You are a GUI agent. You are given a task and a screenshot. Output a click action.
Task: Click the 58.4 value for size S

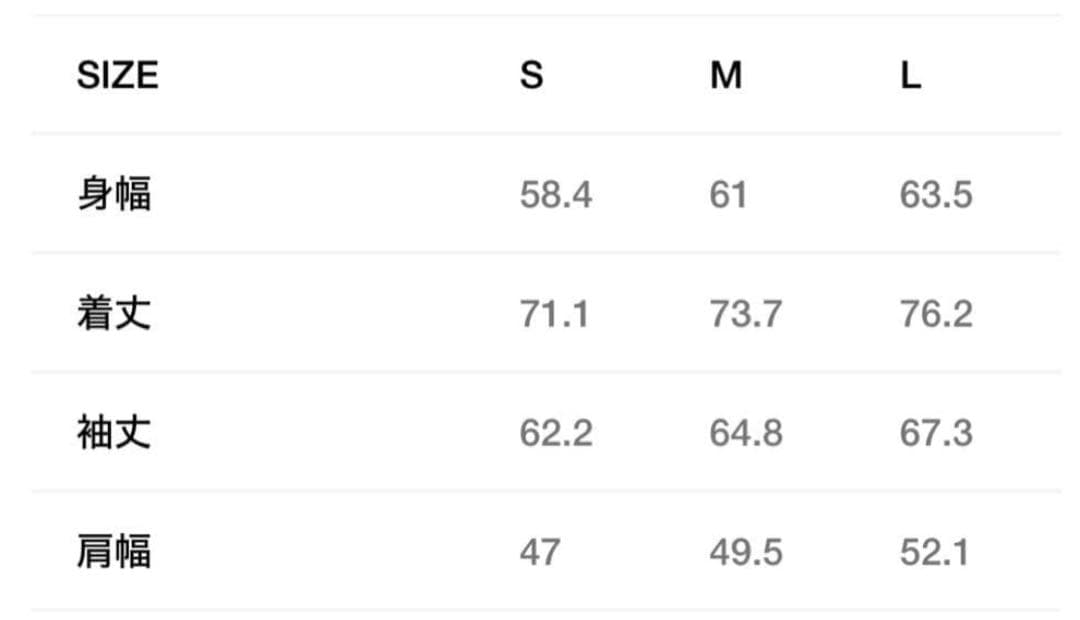click(x=555, y=194)
